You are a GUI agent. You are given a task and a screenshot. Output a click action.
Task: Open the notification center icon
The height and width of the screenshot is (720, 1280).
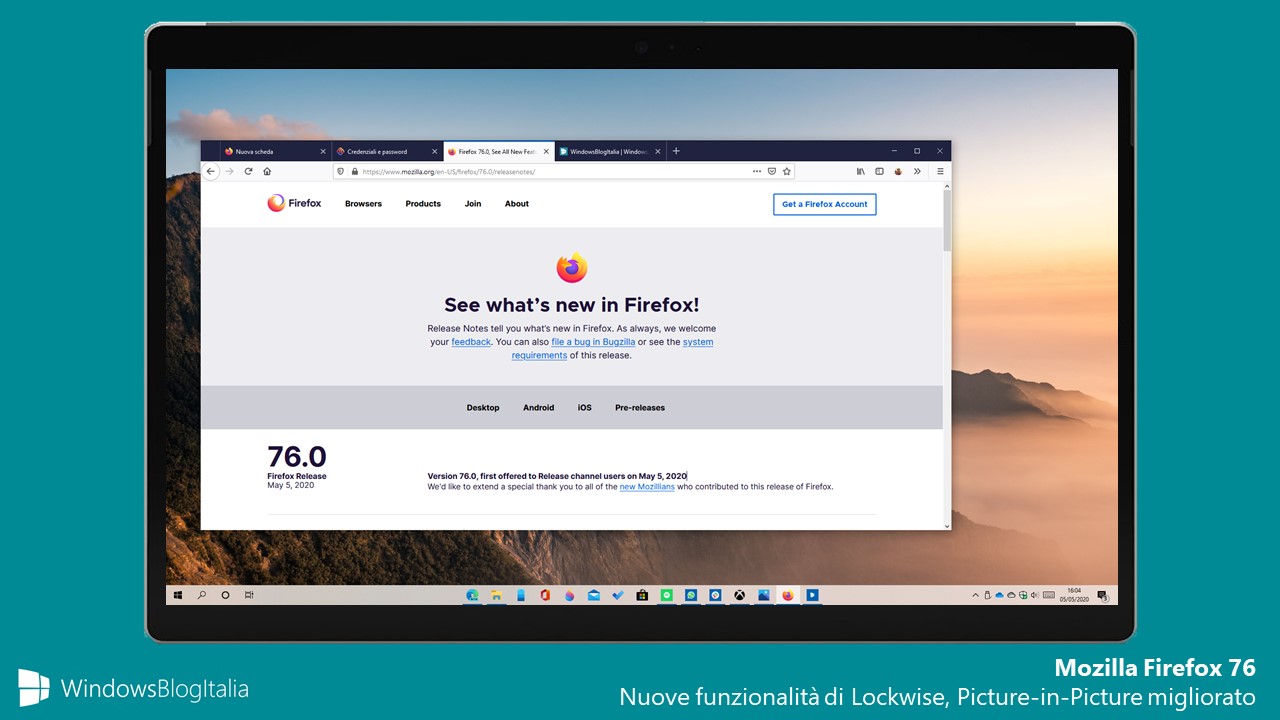point(1103,595)
